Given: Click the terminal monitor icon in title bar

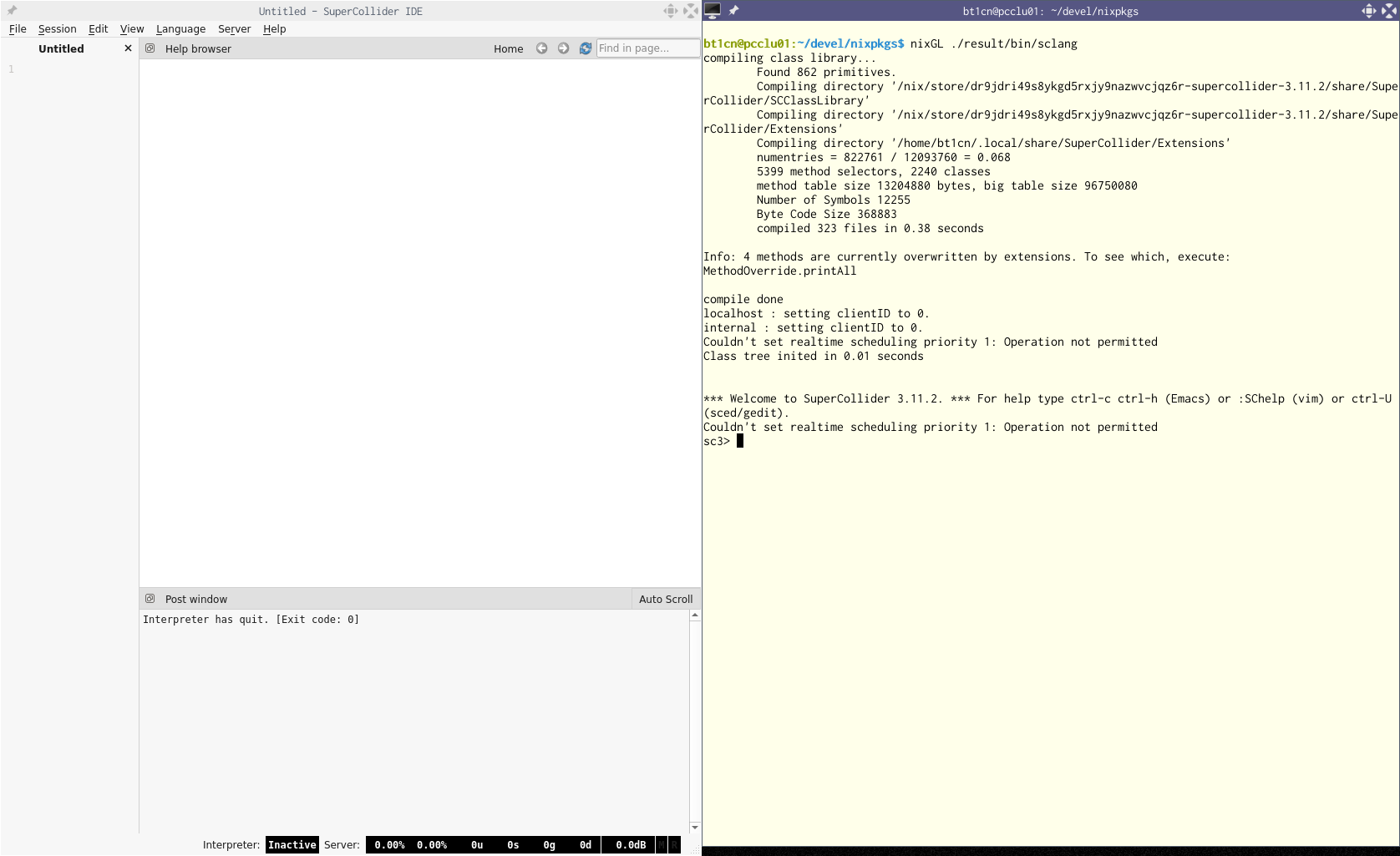Looking at the screenshot, I should pos(713,10).
